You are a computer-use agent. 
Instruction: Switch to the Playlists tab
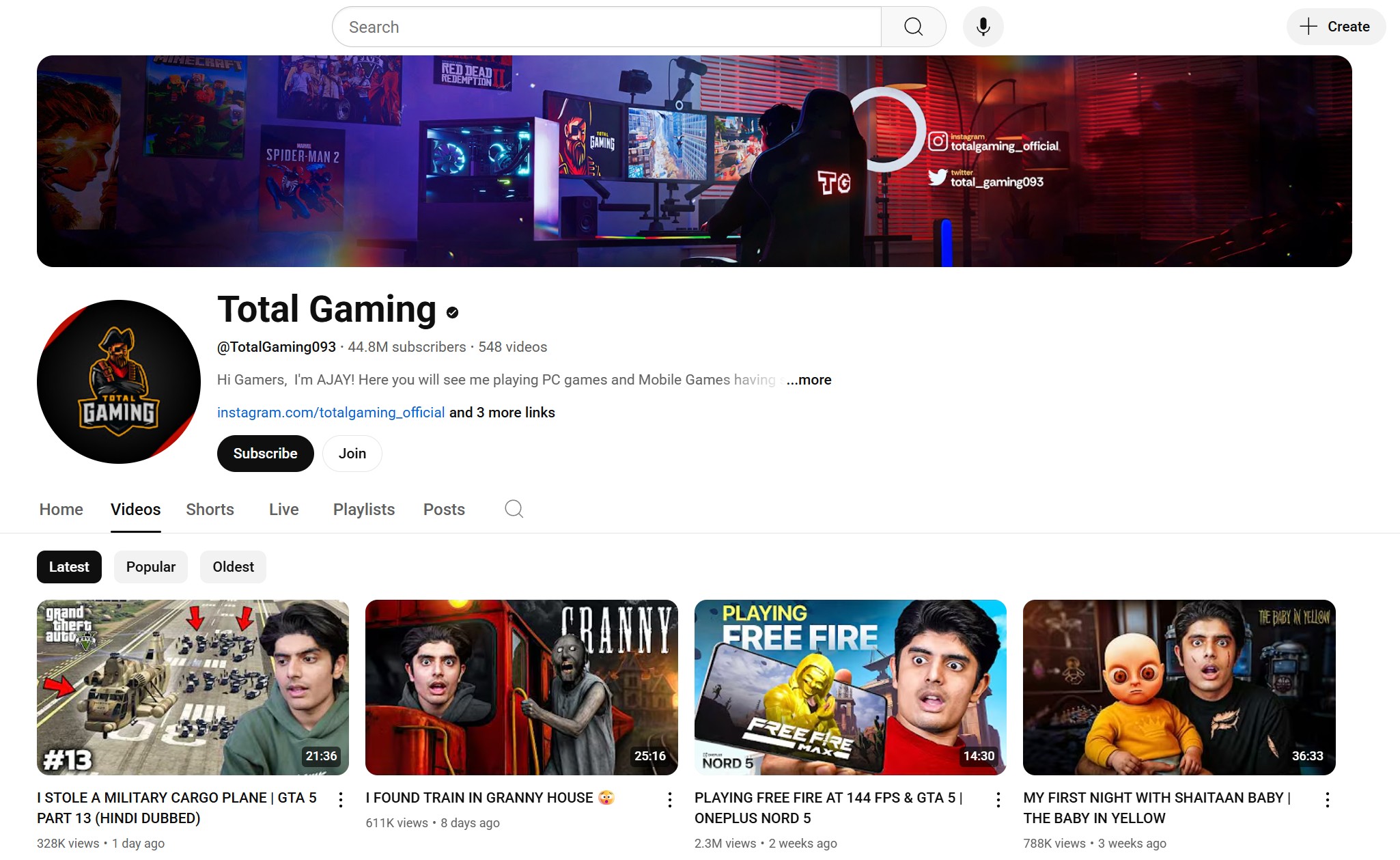click(363, 510)
